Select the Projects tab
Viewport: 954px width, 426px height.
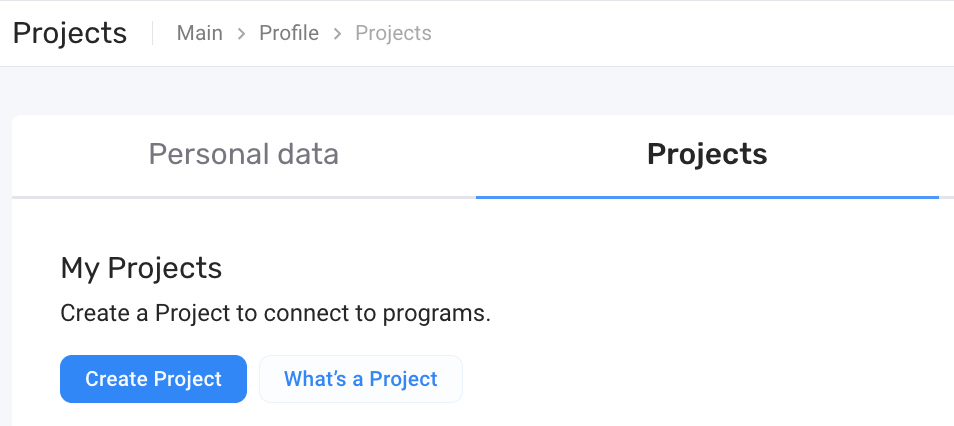tap(707, 154)
